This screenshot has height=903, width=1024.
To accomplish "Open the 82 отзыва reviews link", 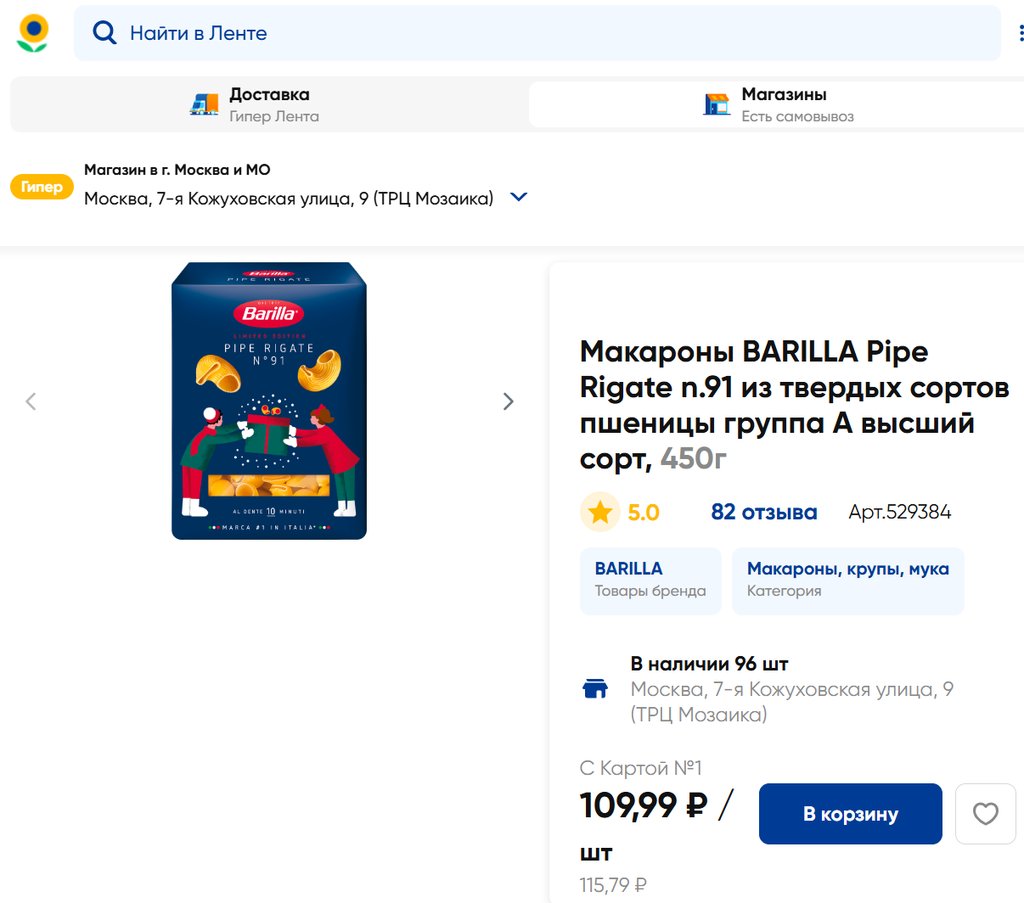I will (763, 512).
